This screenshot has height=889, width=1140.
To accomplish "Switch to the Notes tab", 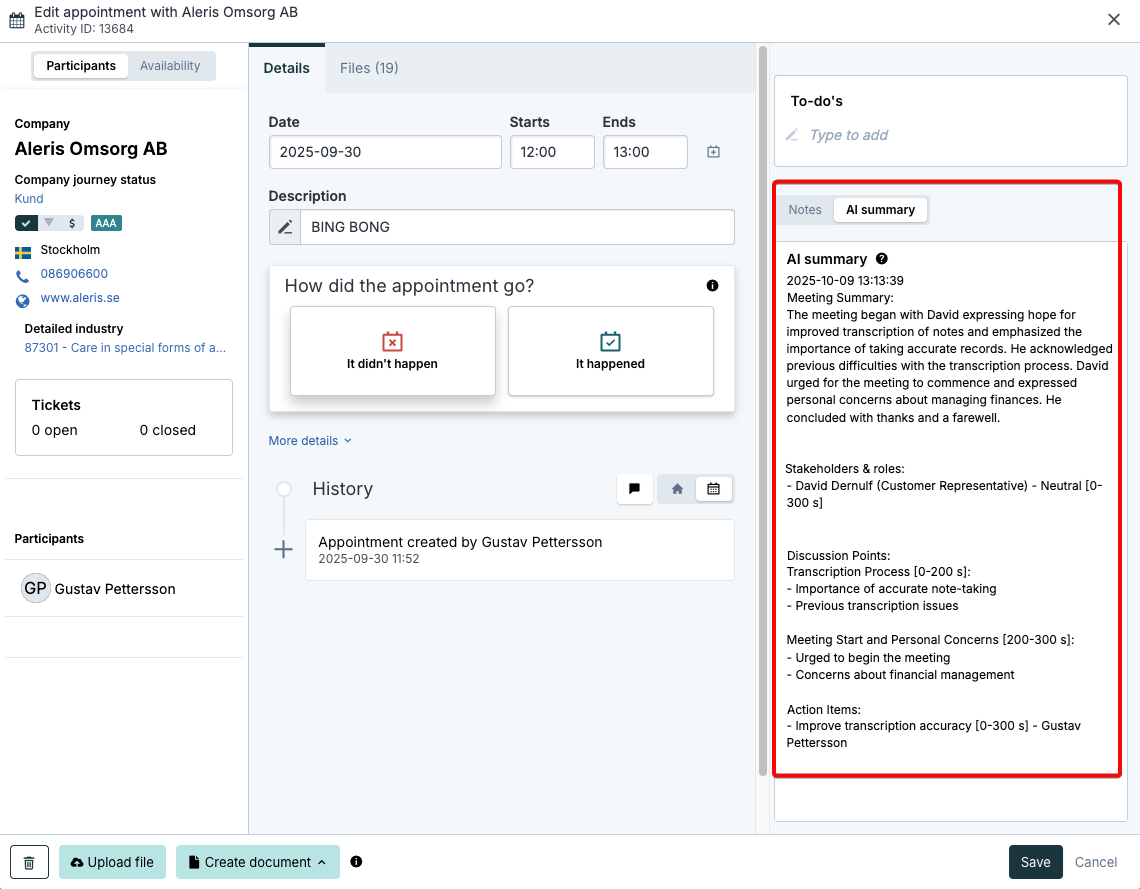I will pyautogui.click(x=805, y=209).
